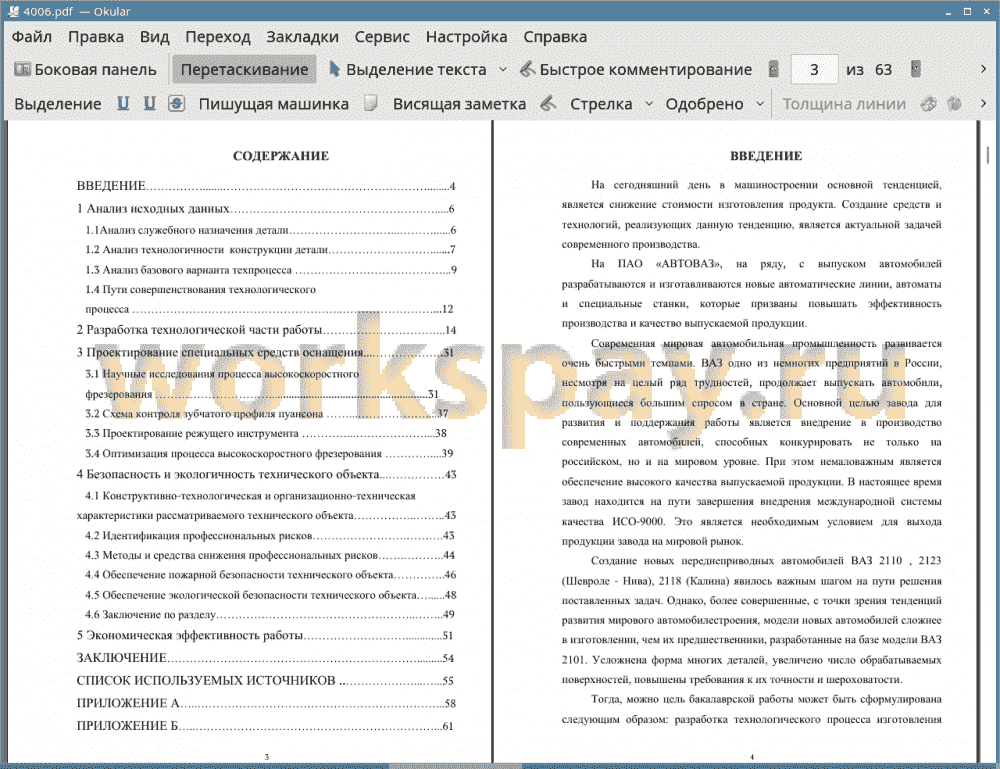Image resolution: width=1000 pixels, height=769 pixels.
Task: Open the Одобрено stamp dropdown arrow
Action: pos(760,104)
